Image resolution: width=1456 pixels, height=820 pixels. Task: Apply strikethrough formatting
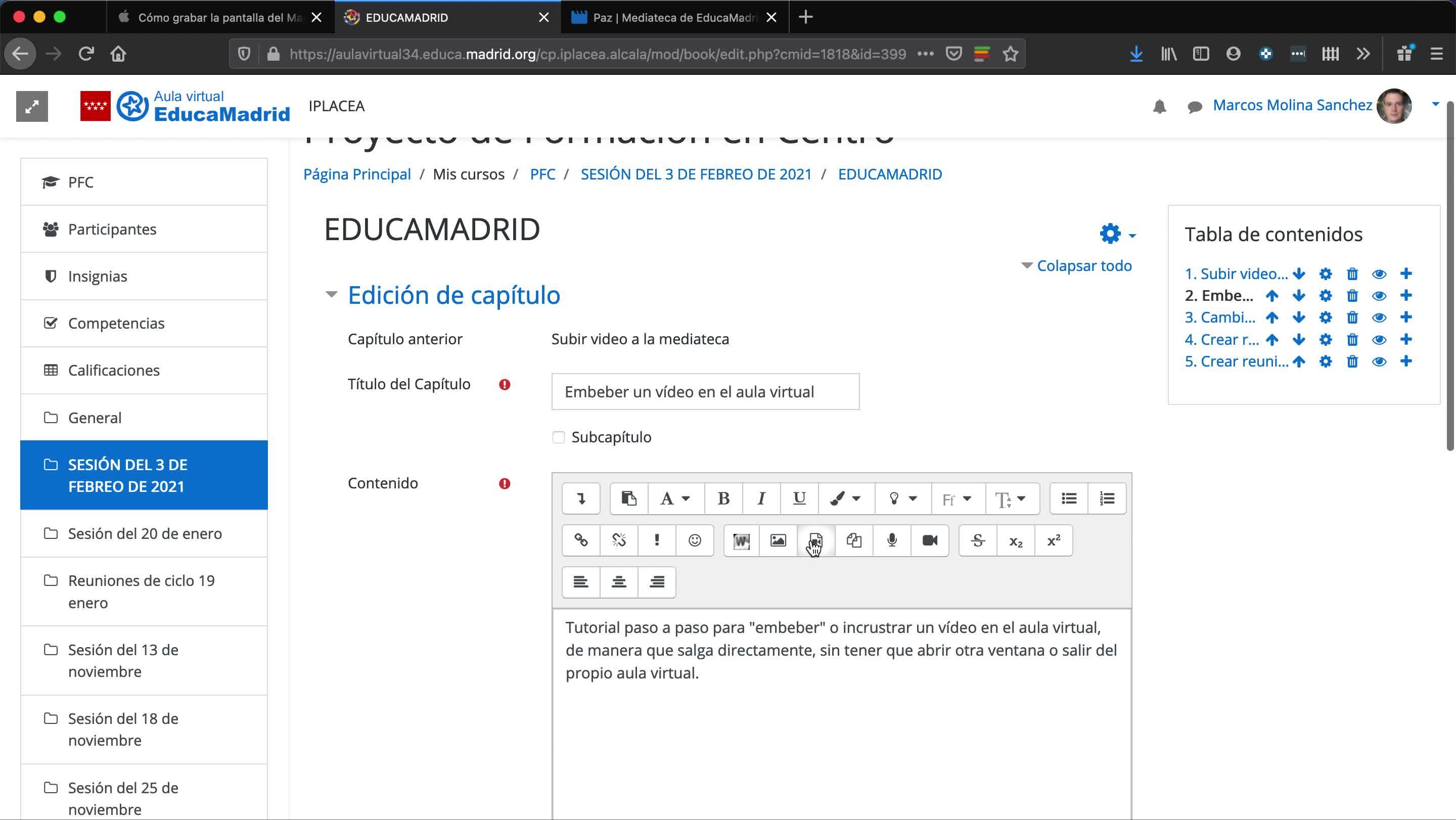977,540
